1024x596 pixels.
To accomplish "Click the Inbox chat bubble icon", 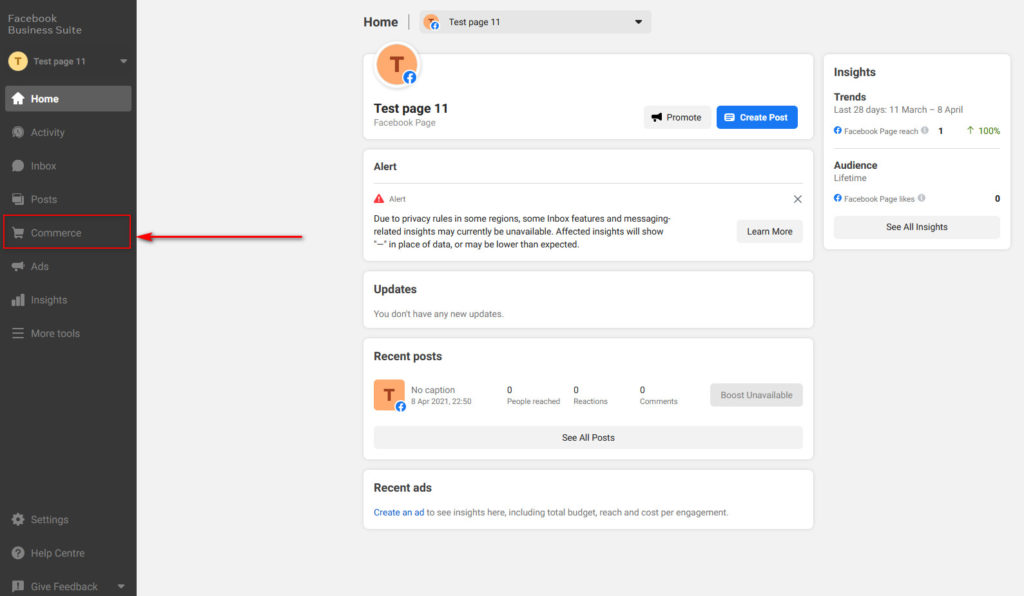I will point(18,166).
